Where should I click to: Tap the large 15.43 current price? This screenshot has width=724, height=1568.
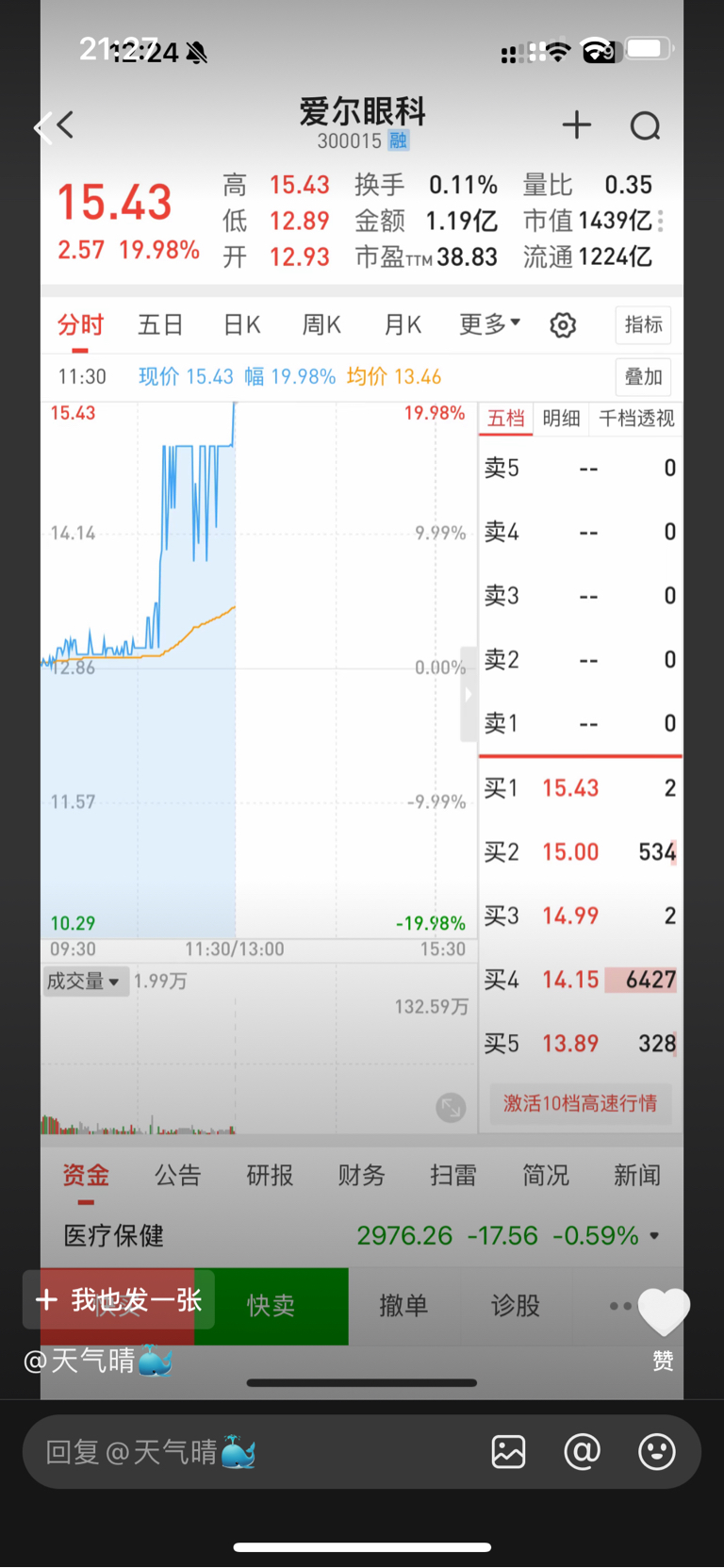(115, 202)
